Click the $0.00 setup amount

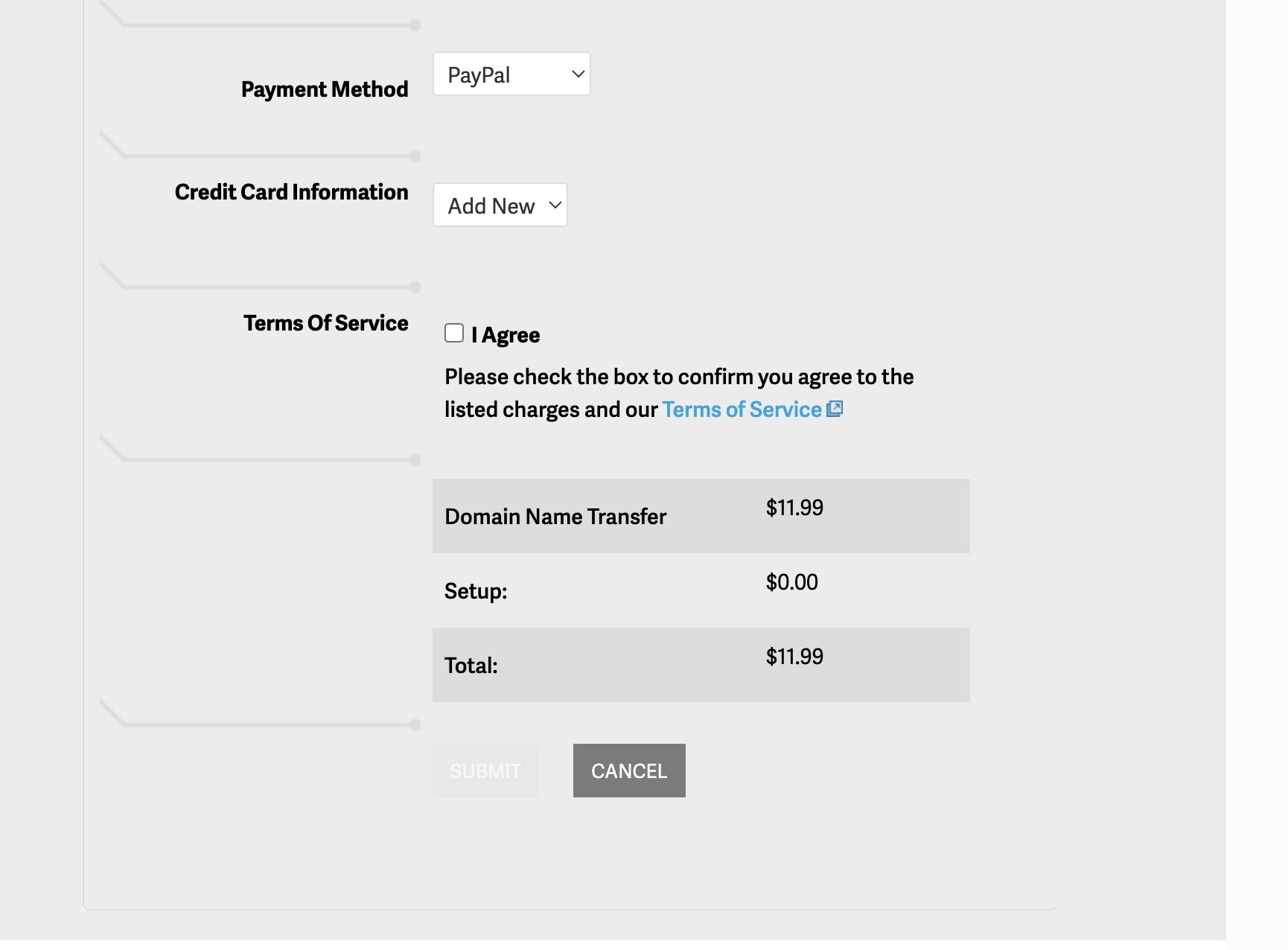[x=791, y=582]
